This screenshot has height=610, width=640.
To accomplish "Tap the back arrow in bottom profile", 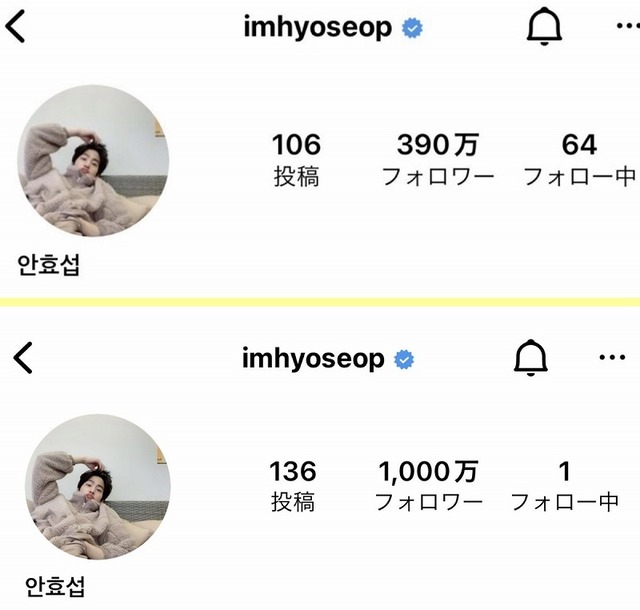I will coord(22,358).
